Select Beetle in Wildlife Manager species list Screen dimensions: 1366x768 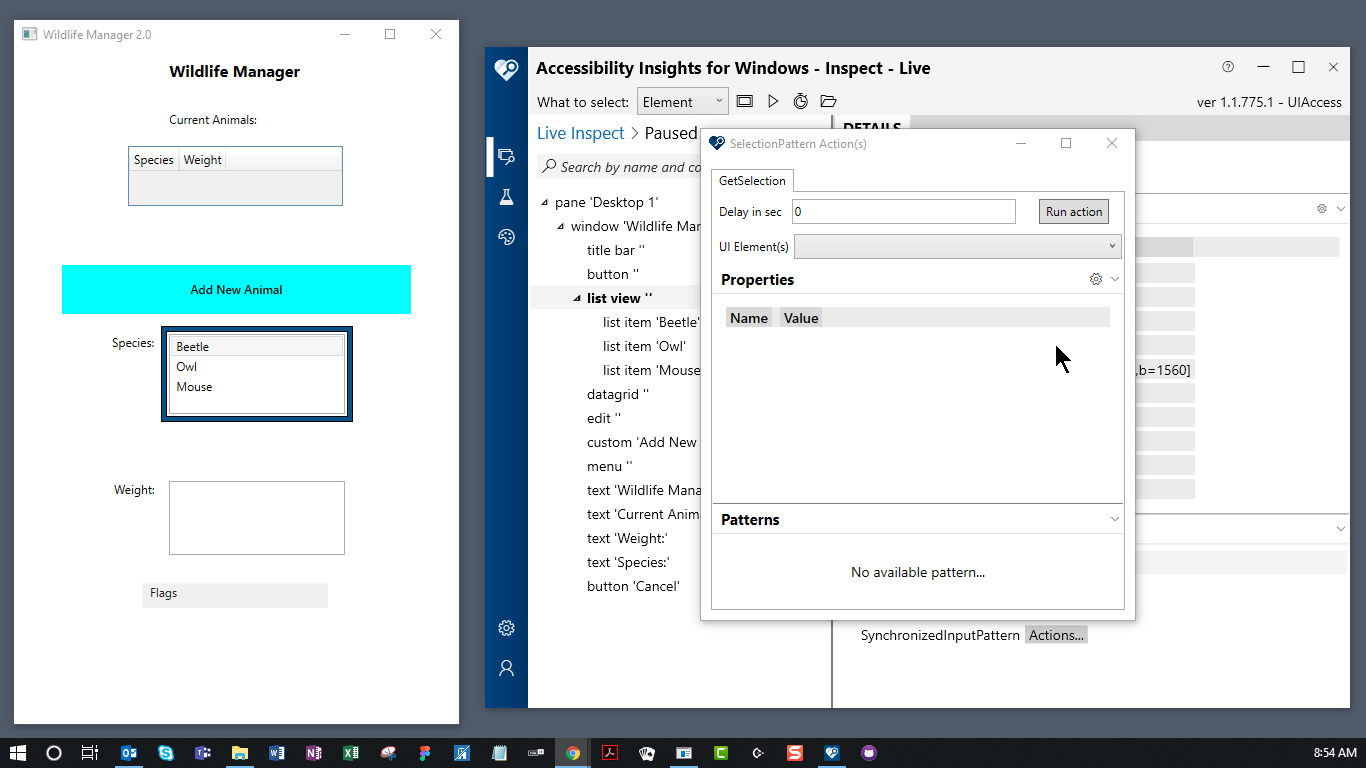click(x=257, y=347)
